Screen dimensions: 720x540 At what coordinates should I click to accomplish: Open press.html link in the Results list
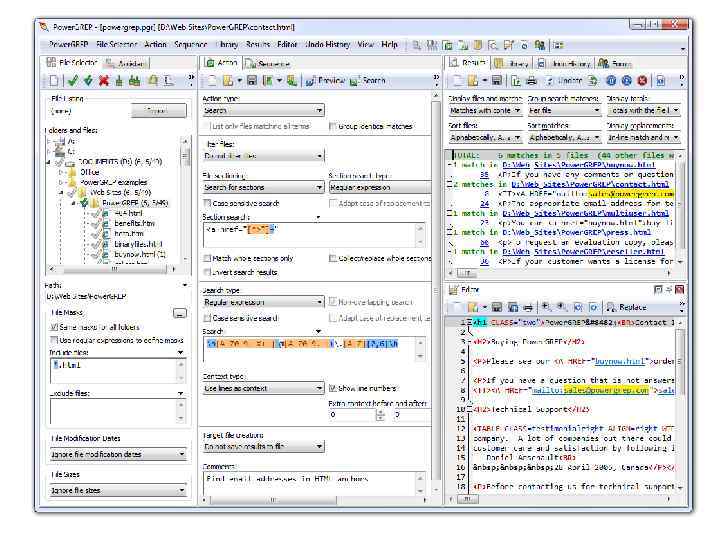click(577, 232)
